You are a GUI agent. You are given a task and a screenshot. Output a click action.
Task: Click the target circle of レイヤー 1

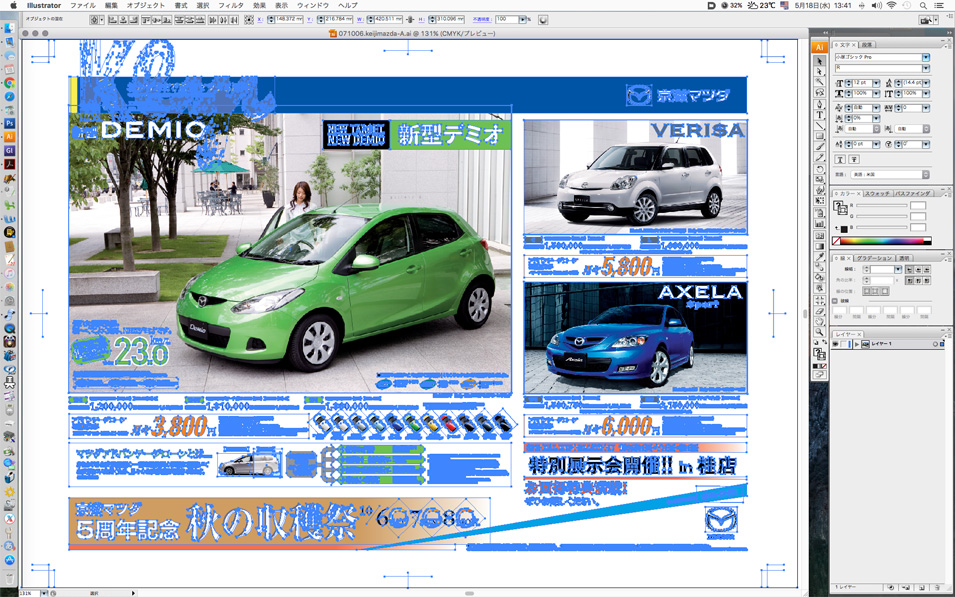pyautogui.click(x=935, y=344)
